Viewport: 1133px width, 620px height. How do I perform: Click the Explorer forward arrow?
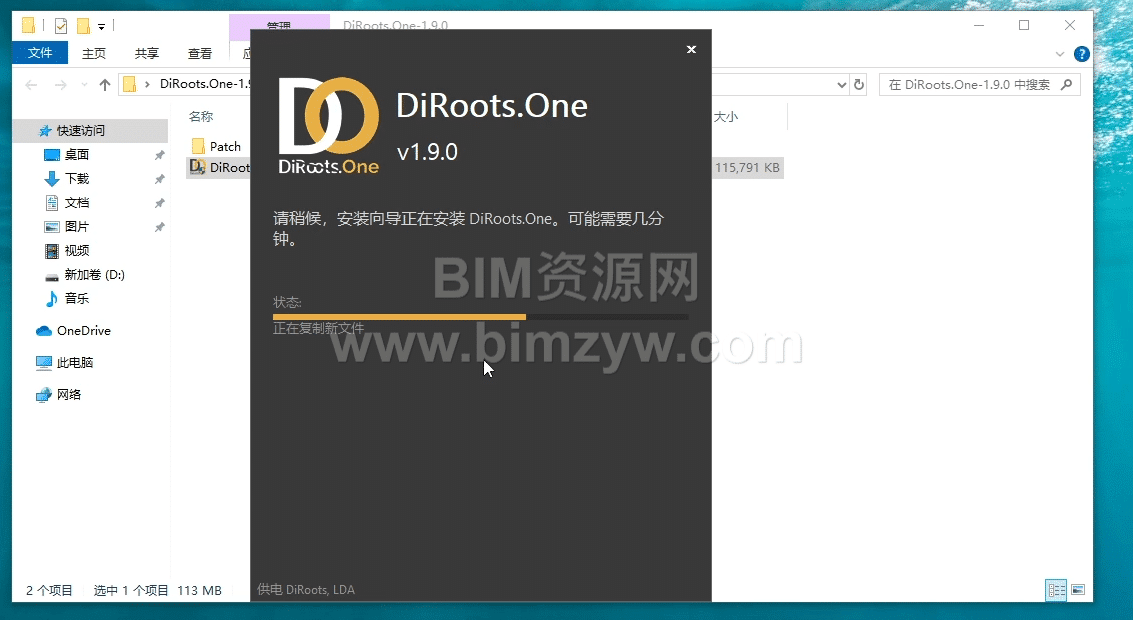coord(61,85)
